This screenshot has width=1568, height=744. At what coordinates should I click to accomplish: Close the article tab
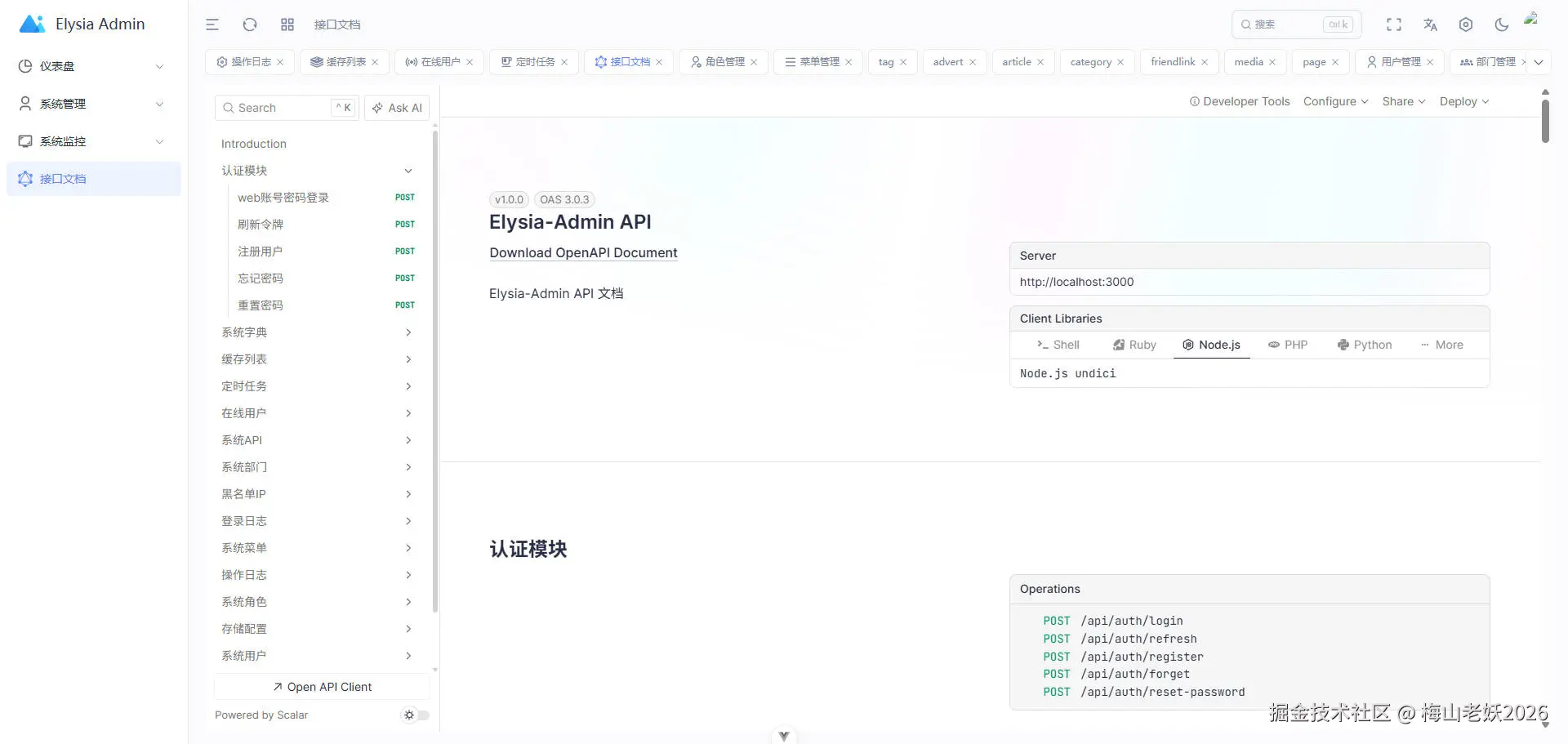click(x=1040, y=62)
